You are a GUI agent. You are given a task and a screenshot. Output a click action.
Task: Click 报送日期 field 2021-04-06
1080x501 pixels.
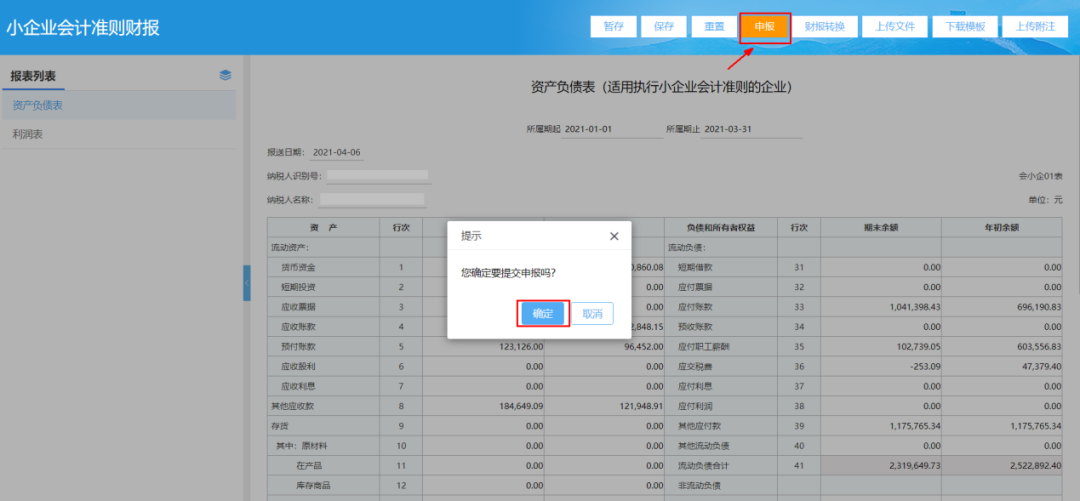click(337, 152)
